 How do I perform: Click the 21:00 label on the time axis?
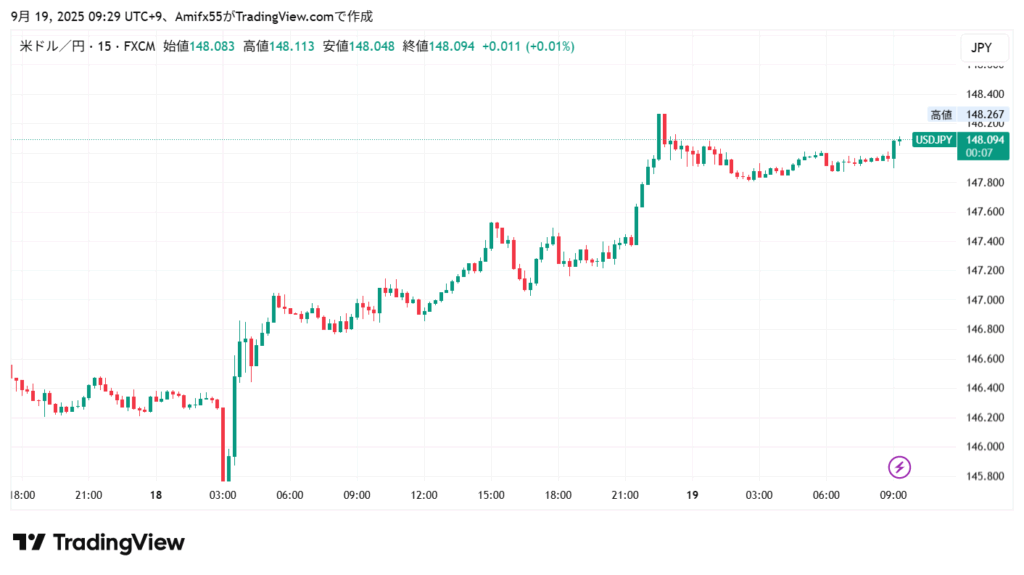89,495
